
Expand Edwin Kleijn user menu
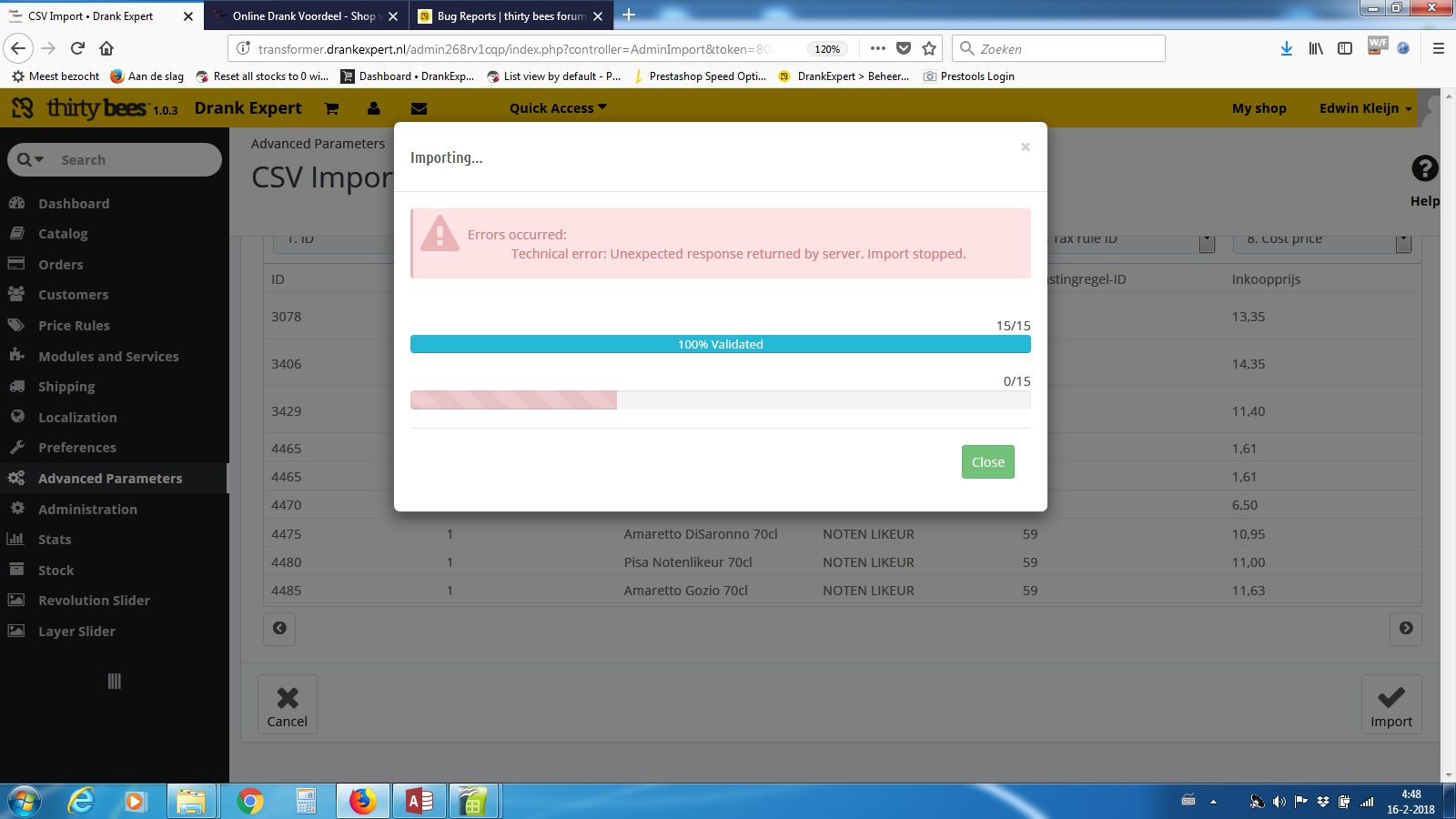(x=1365, y=108)
